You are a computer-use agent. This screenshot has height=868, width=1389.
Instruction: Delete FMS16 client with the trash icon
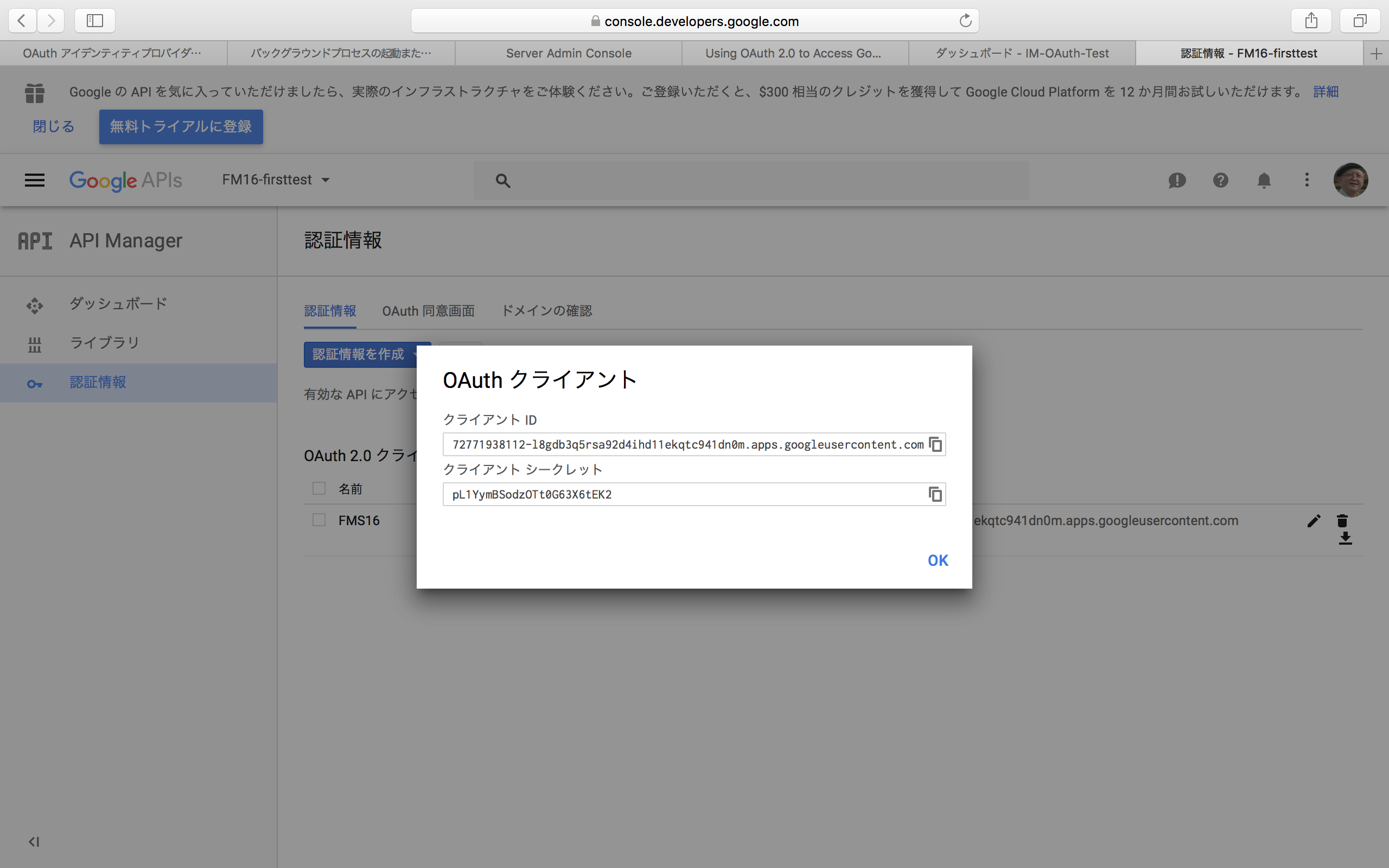click(1342, 521)
